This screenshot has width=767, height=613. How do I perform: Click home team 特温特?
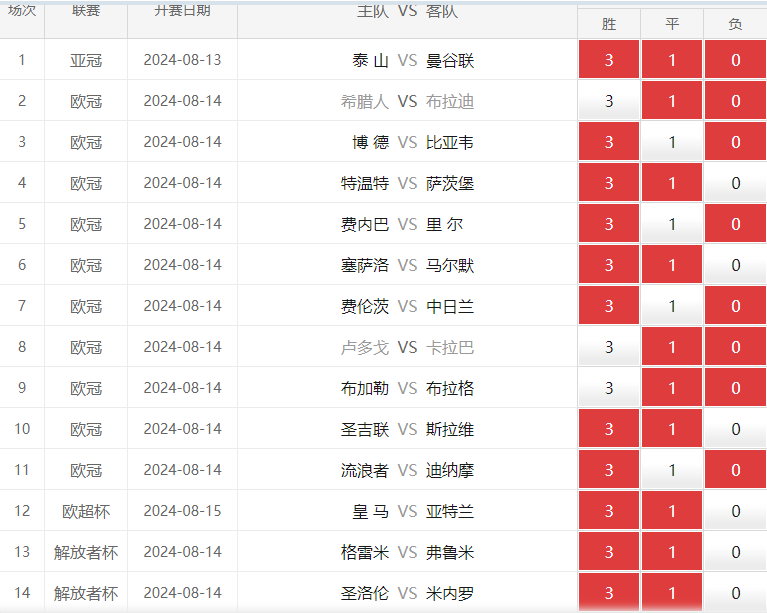[x=365, y=184]
